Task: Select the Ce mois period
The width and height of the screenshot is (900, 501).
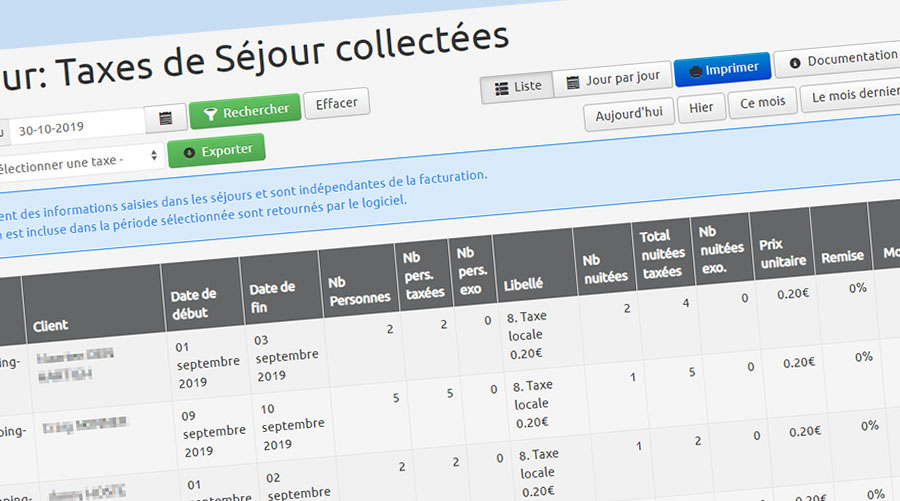Action: pos(762,103)
